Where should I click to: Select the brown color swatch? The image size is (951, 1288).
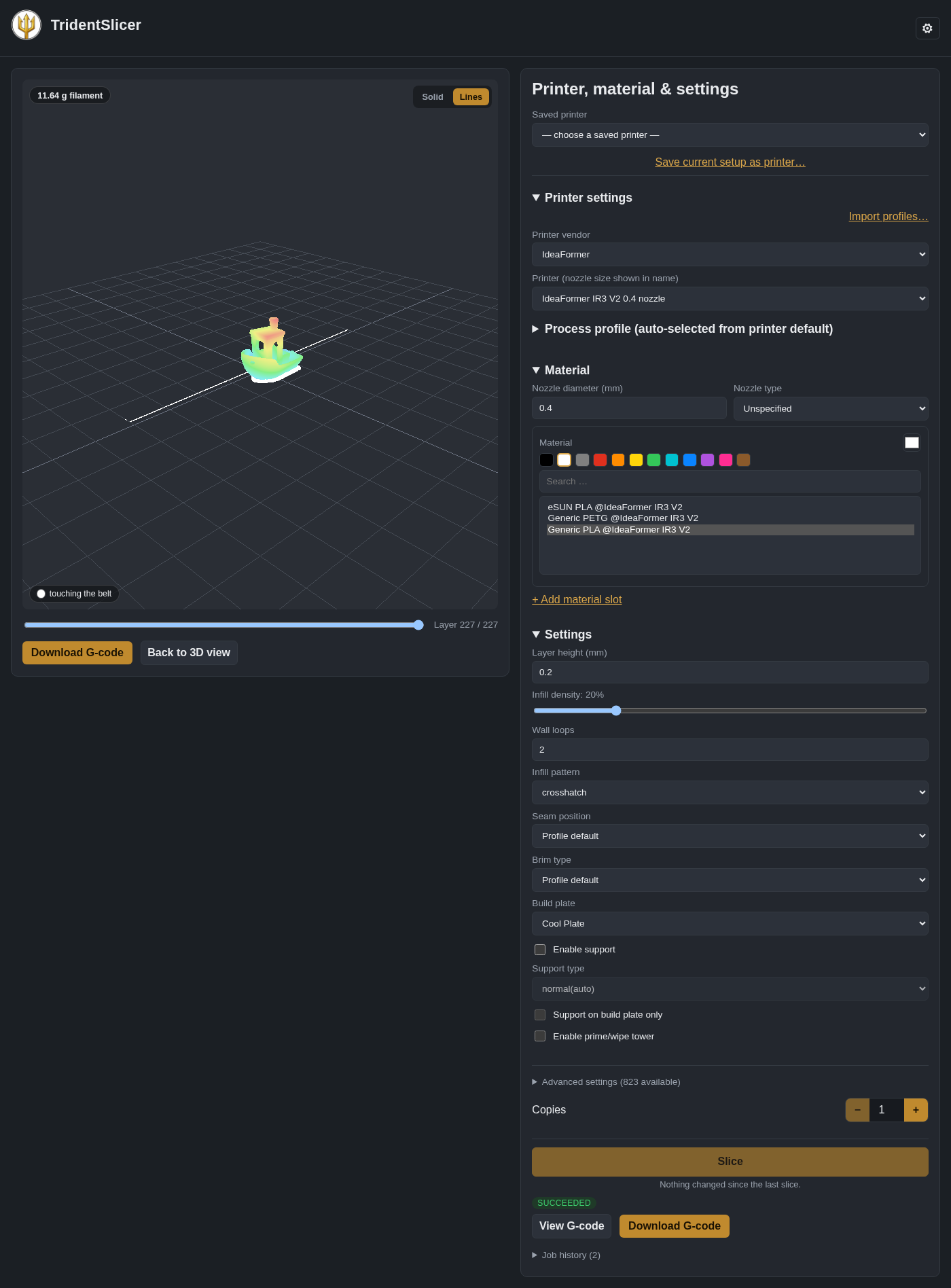point(743,460)
